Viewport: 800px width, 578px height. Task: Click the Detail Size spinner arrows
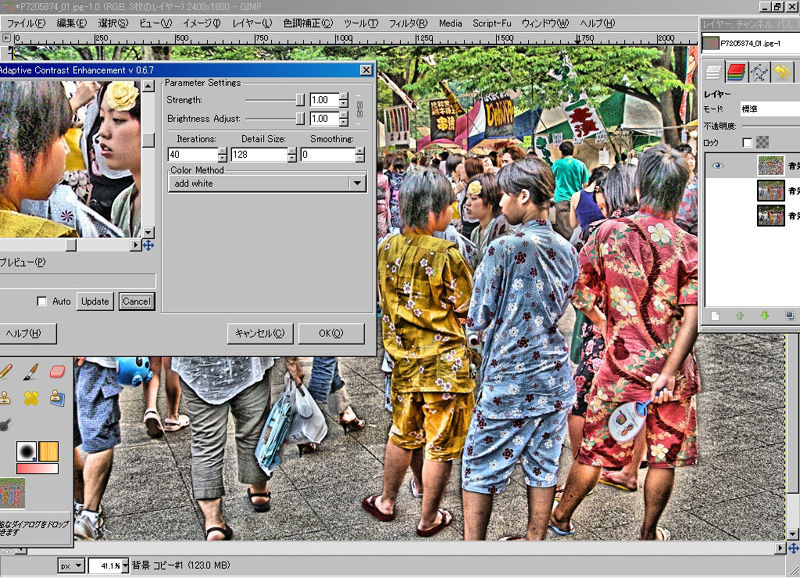[292, 155]
